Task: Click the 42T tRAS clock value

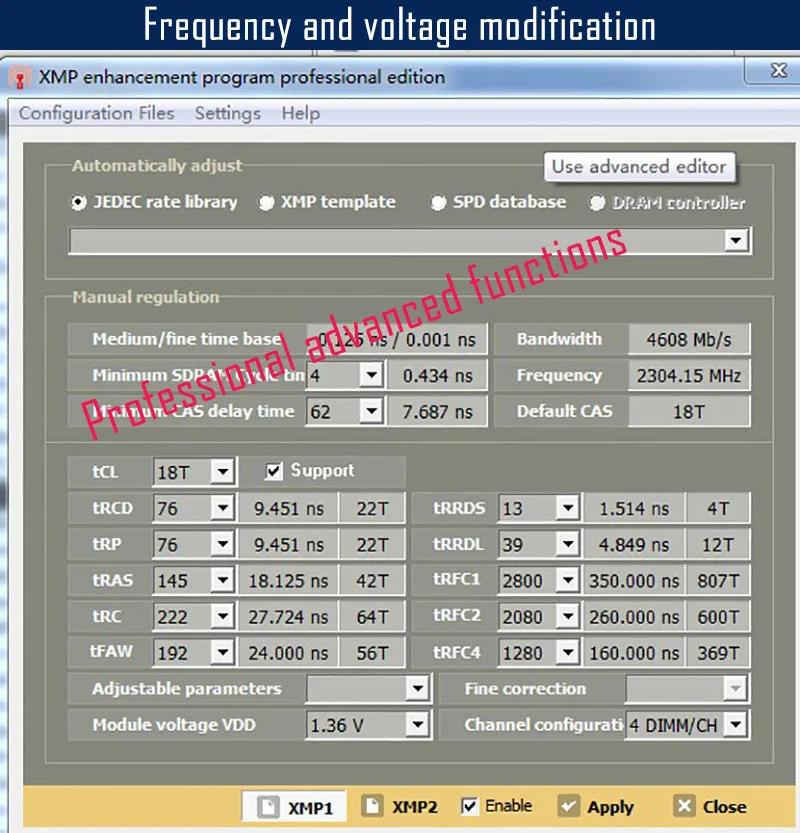Action: (x=372, y=581)
